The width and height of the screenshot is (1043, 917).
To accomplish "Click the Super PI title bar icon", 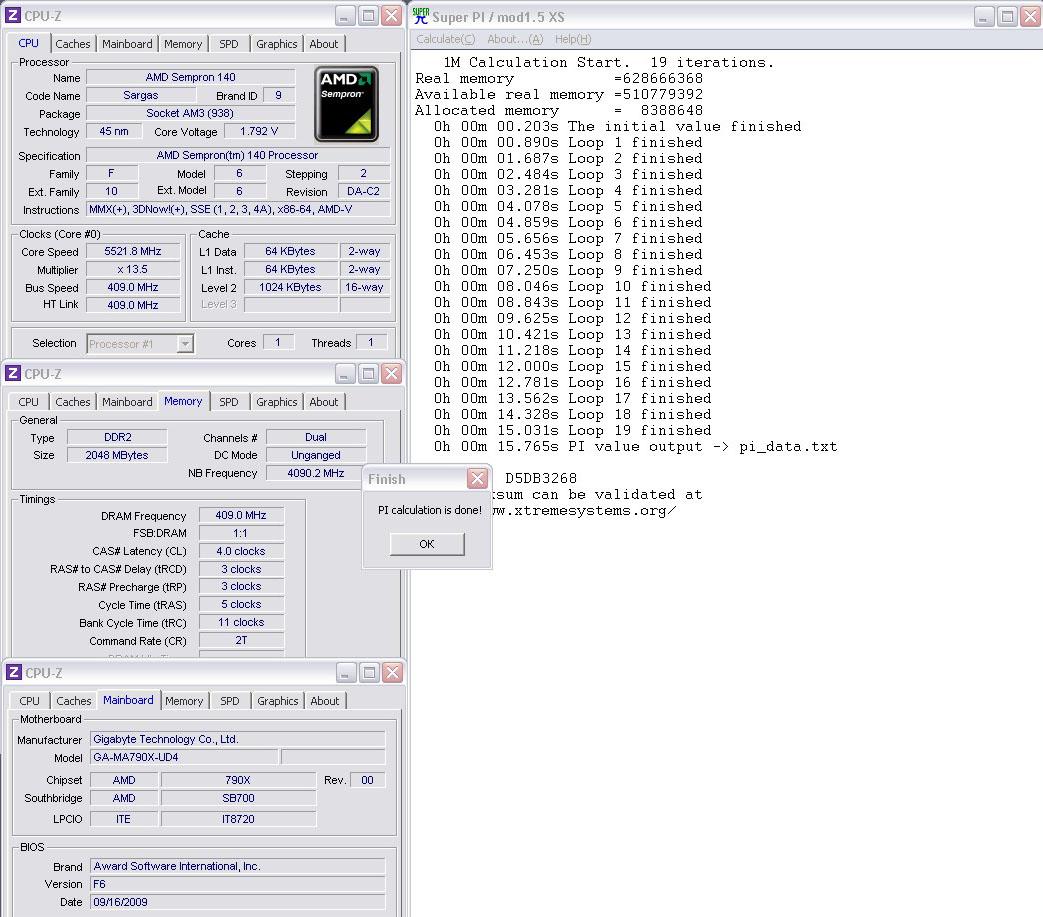I will click(x=420, y=16).
